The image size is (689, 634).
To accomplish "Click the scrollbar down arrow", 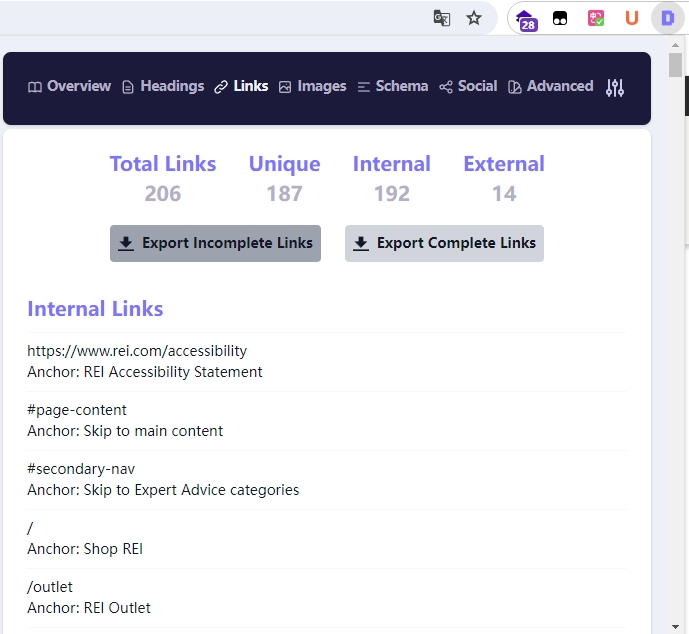I will [675, 627].
